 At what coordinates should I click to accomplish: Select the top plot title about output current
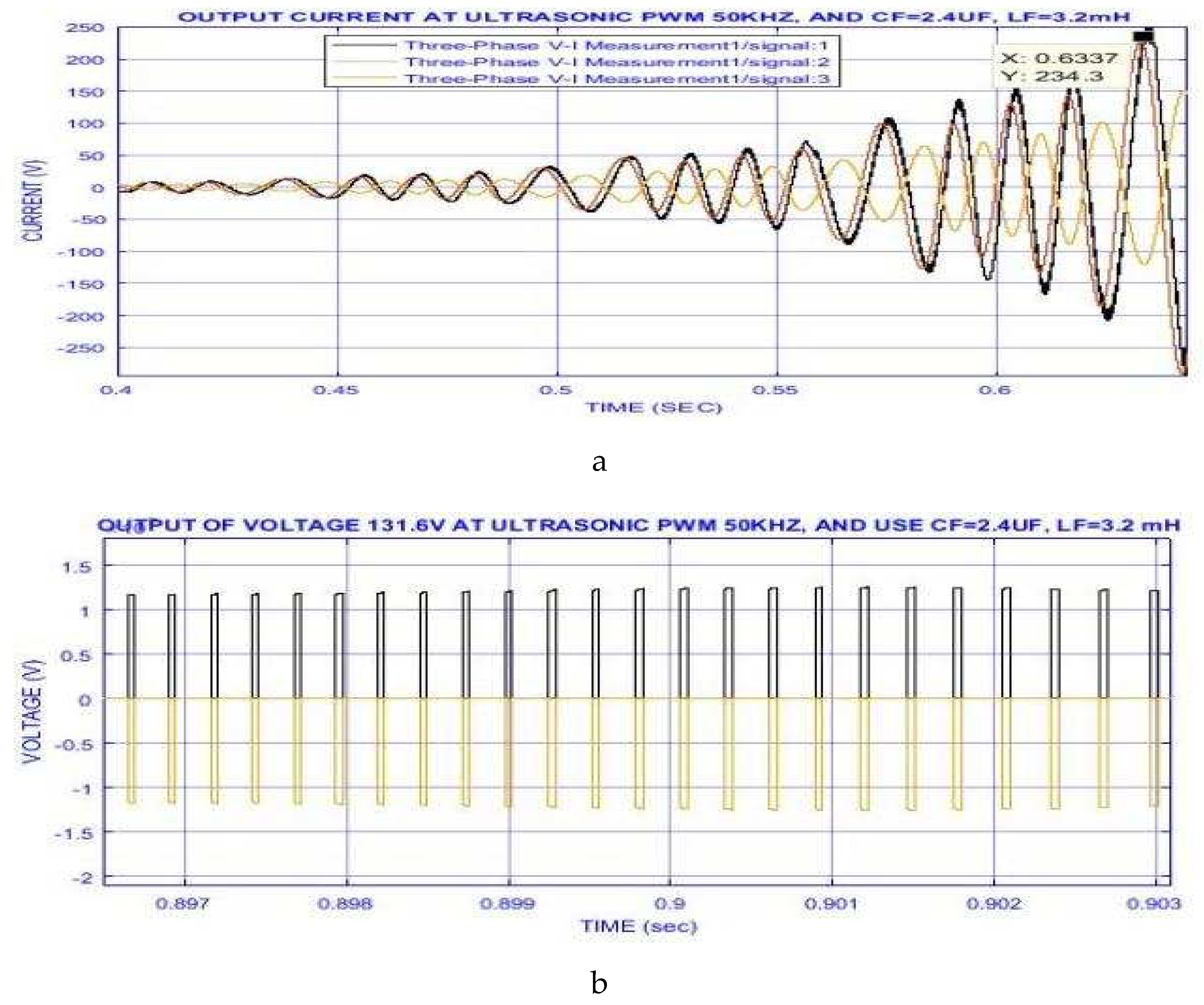[654, 16]
